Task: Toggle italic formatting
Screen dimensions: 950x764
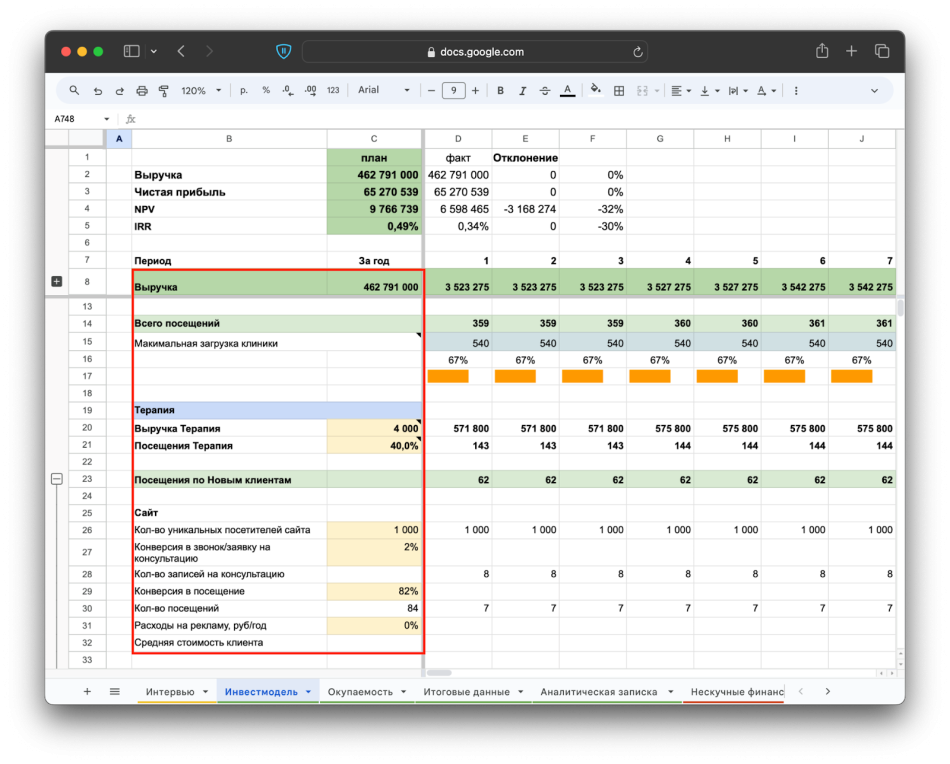Action: [x=522, y=90]
